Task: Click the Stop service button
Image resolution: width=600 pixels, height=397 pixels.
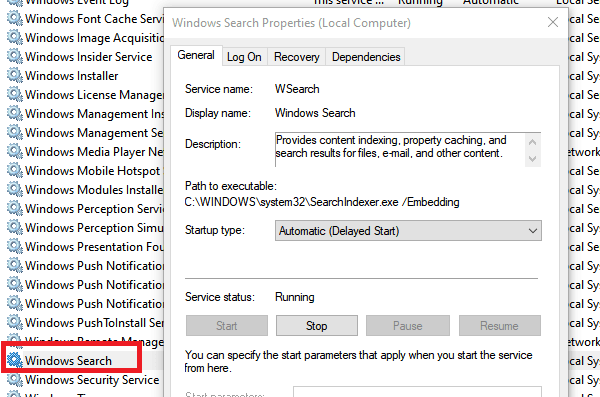Action: tap(317, 326)
